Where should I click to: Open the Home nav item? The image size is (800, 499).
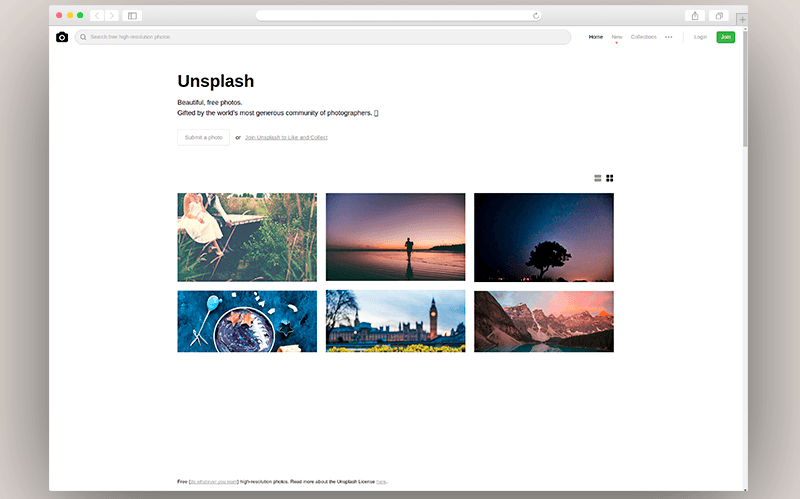[x=595, y=37]
